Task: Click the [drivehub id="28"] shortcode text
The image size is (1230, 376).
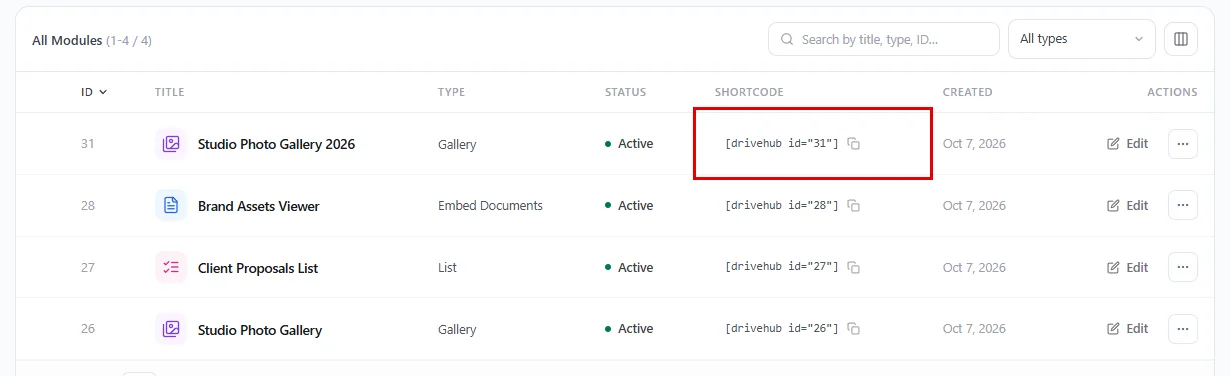Action: pyautogui.click(x=782, y=206)
